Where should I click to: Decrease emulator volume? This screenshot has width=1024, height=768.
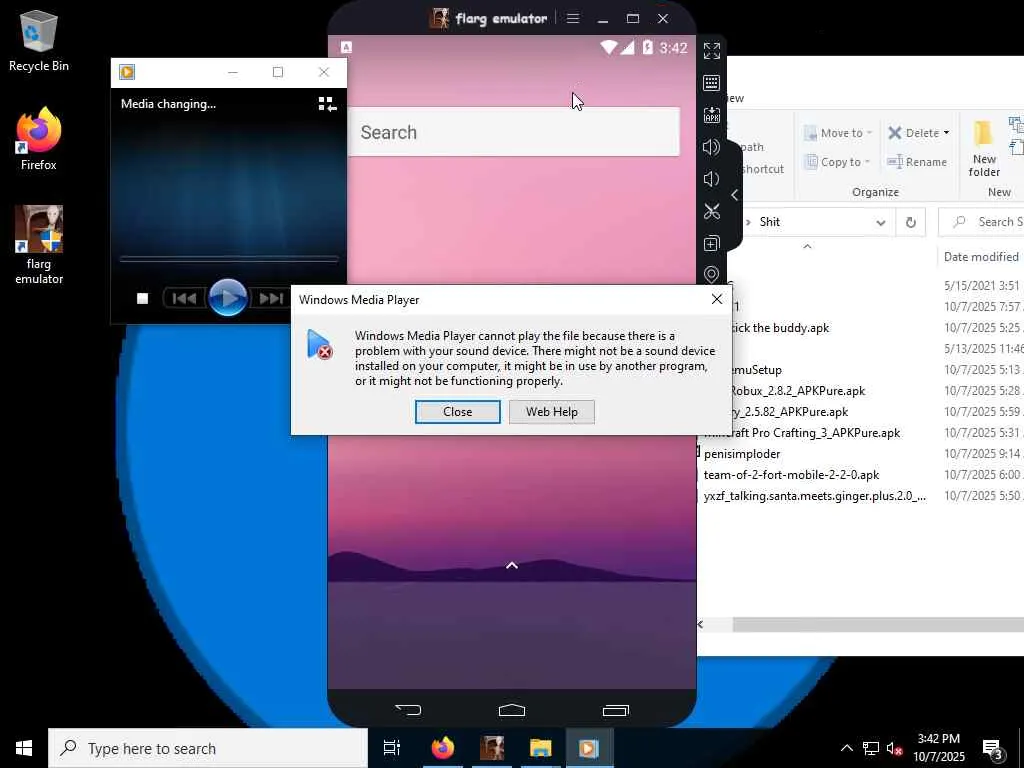coord(711,179)
